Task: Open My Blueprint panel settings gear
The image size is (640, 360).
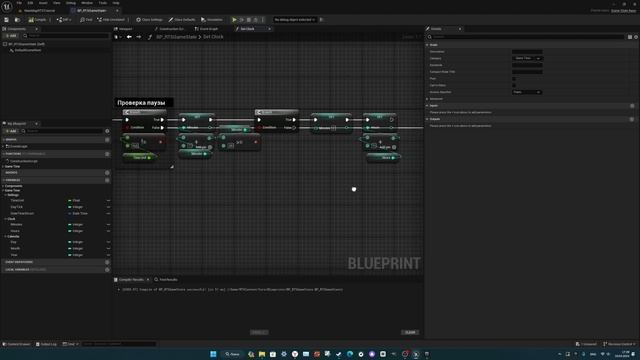Action: pyautogui.click(x=107, y=131)
